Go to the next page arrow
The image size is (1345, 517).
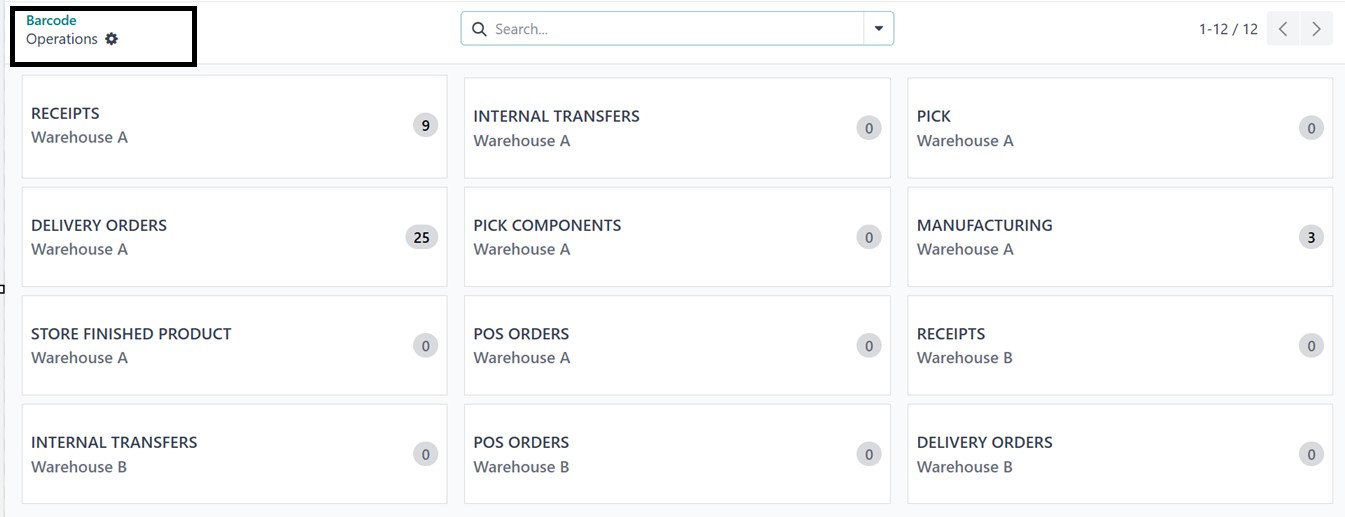coord(1316,29)
